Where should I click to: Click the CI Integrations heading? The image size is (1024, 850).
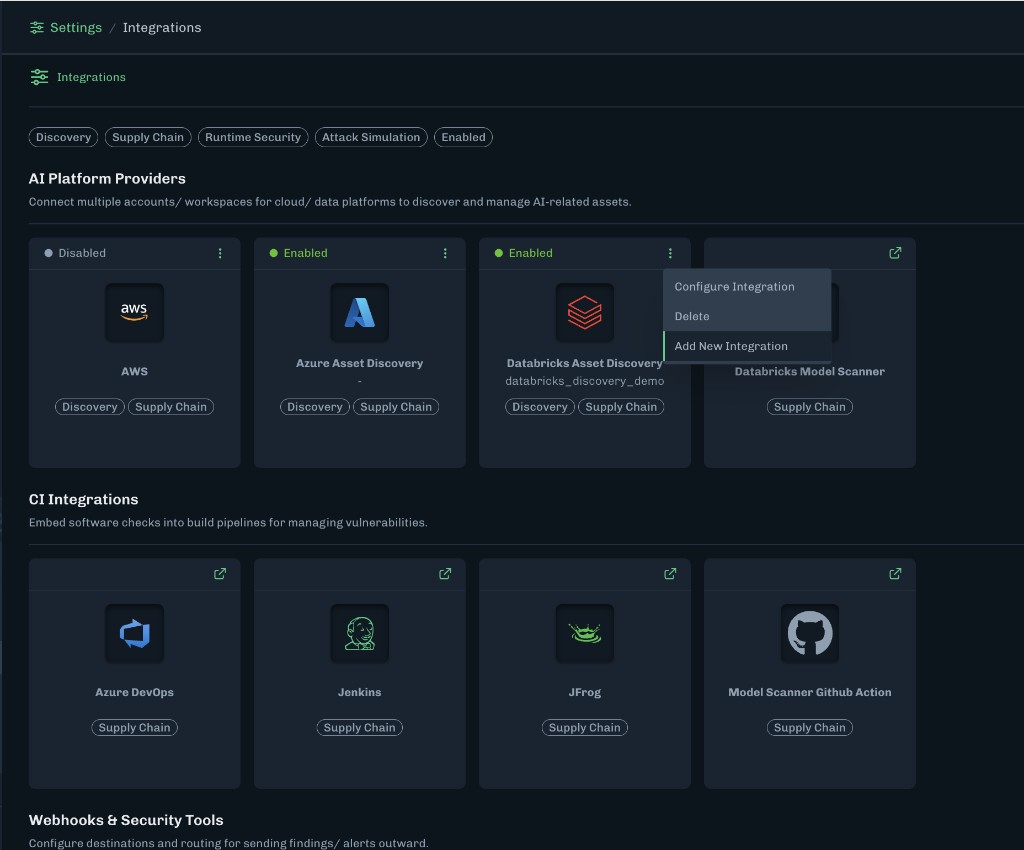(x=84, y=499)
